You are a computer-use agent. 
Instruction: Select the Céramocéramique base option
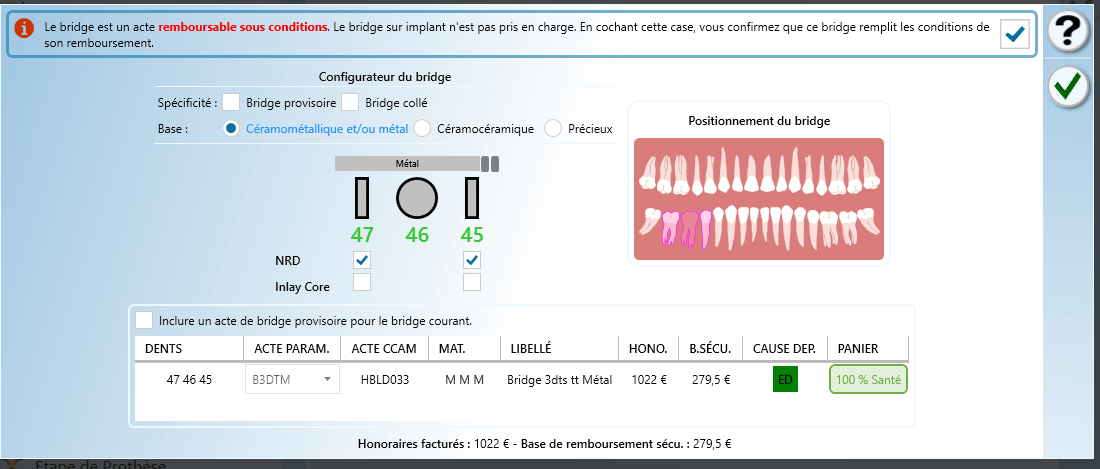(x=422, y=128)
